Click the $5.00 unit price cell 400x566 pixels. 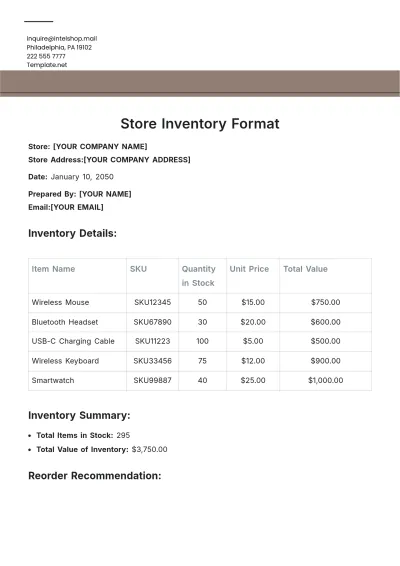[253, 341]
